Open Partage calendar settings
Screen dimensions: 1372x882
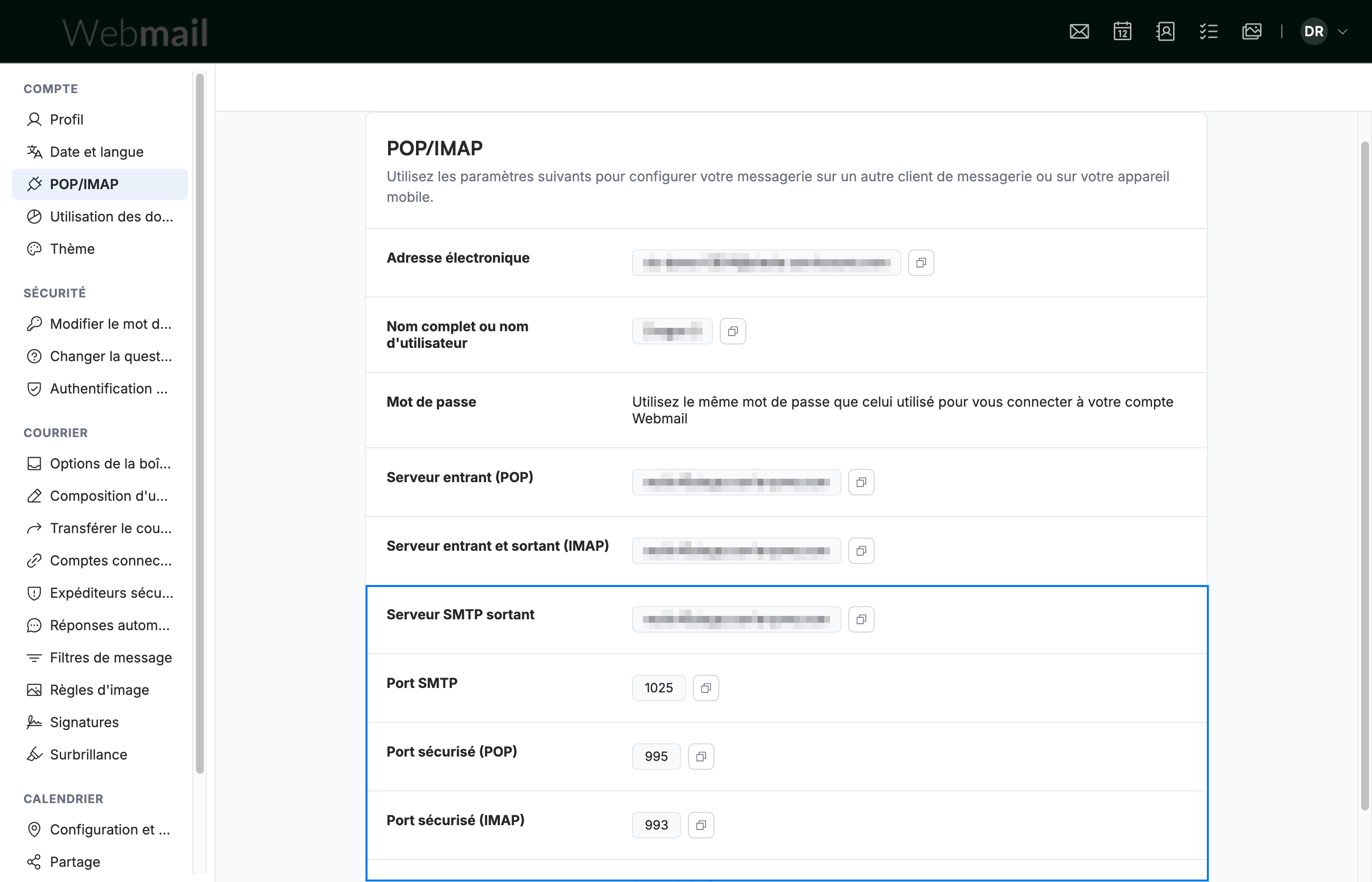(x=99, y=862)
